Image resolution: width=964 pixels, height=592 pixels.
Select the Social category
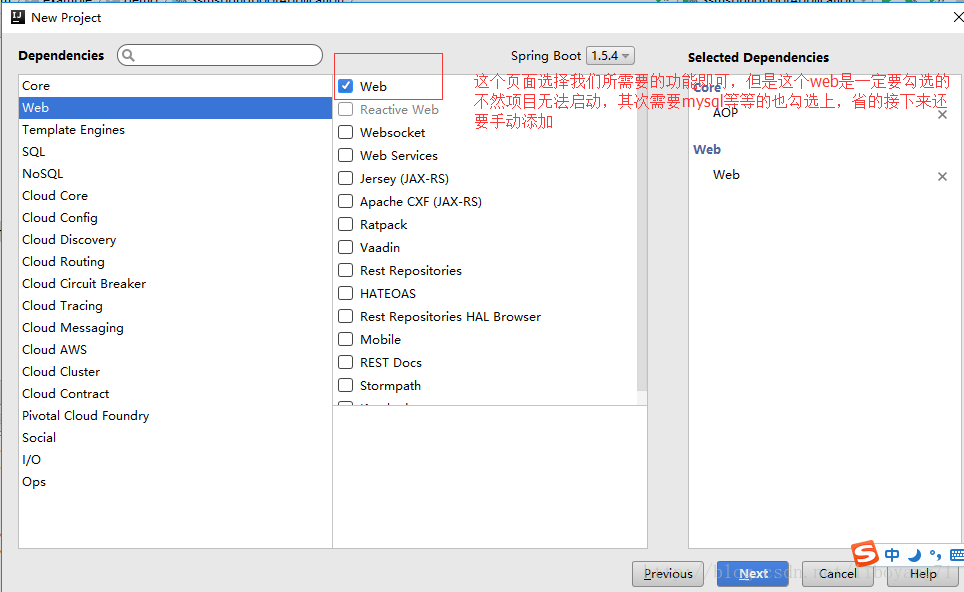pos(175,438)
